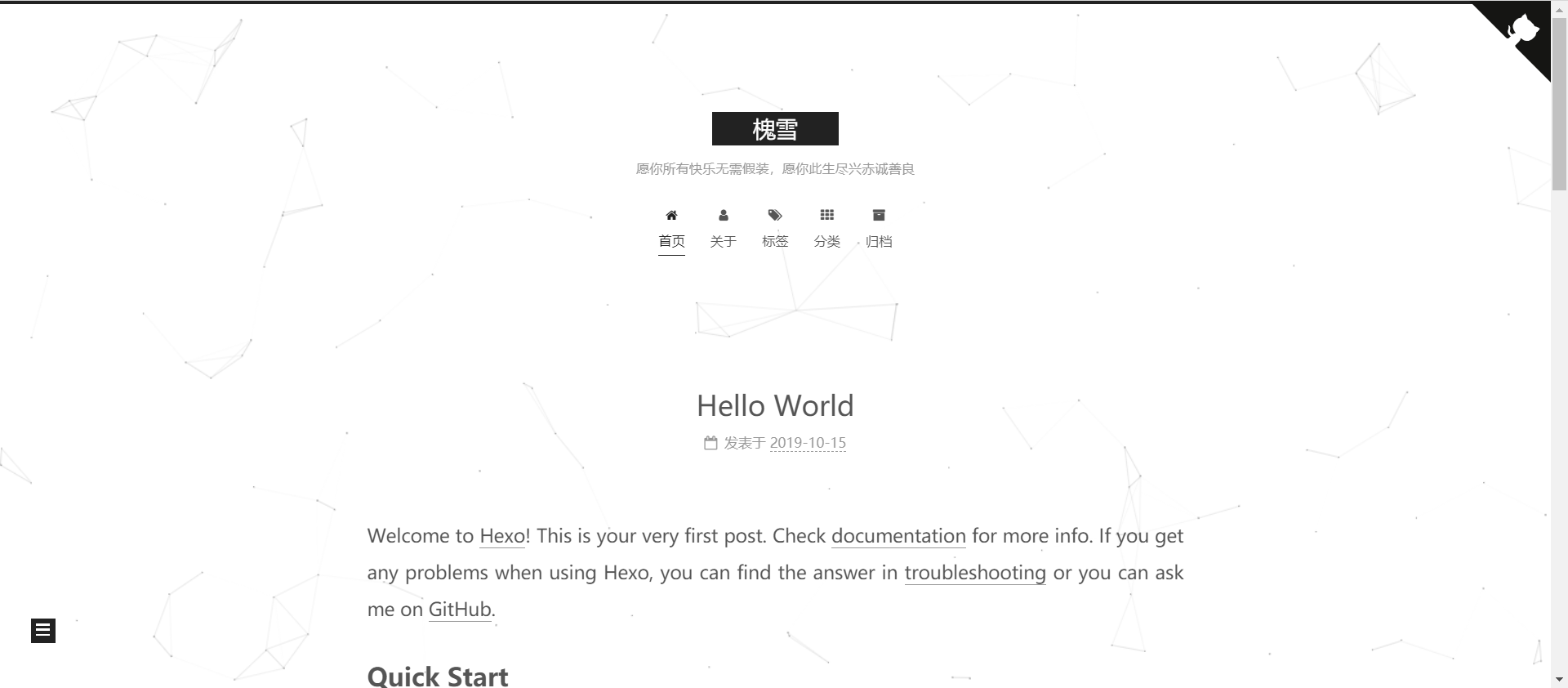Follow the Hexo link in the post
The image size is (1568, 688).
point(502,536)
